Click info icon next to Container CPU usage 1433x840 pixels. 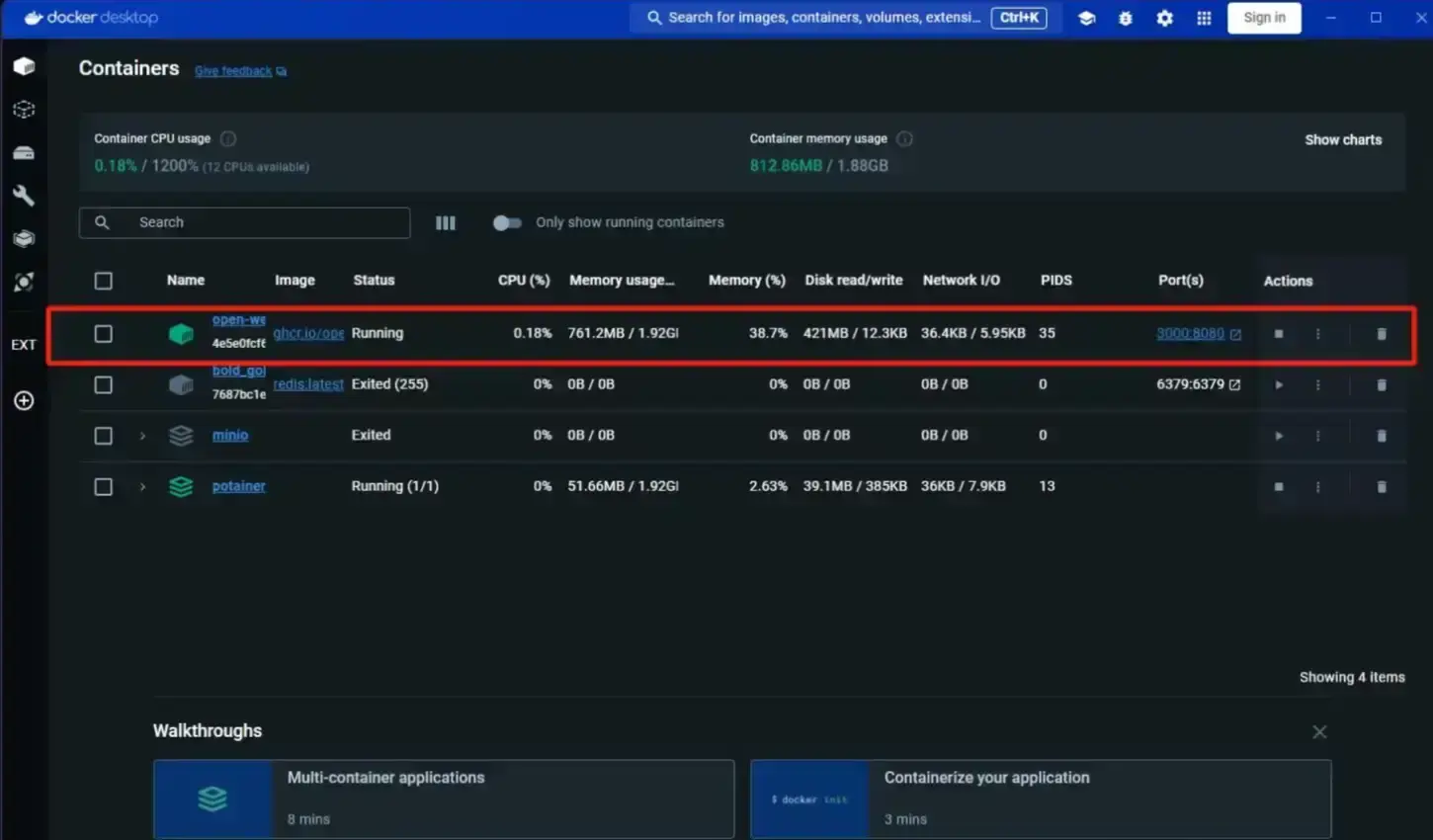(228, 138)
